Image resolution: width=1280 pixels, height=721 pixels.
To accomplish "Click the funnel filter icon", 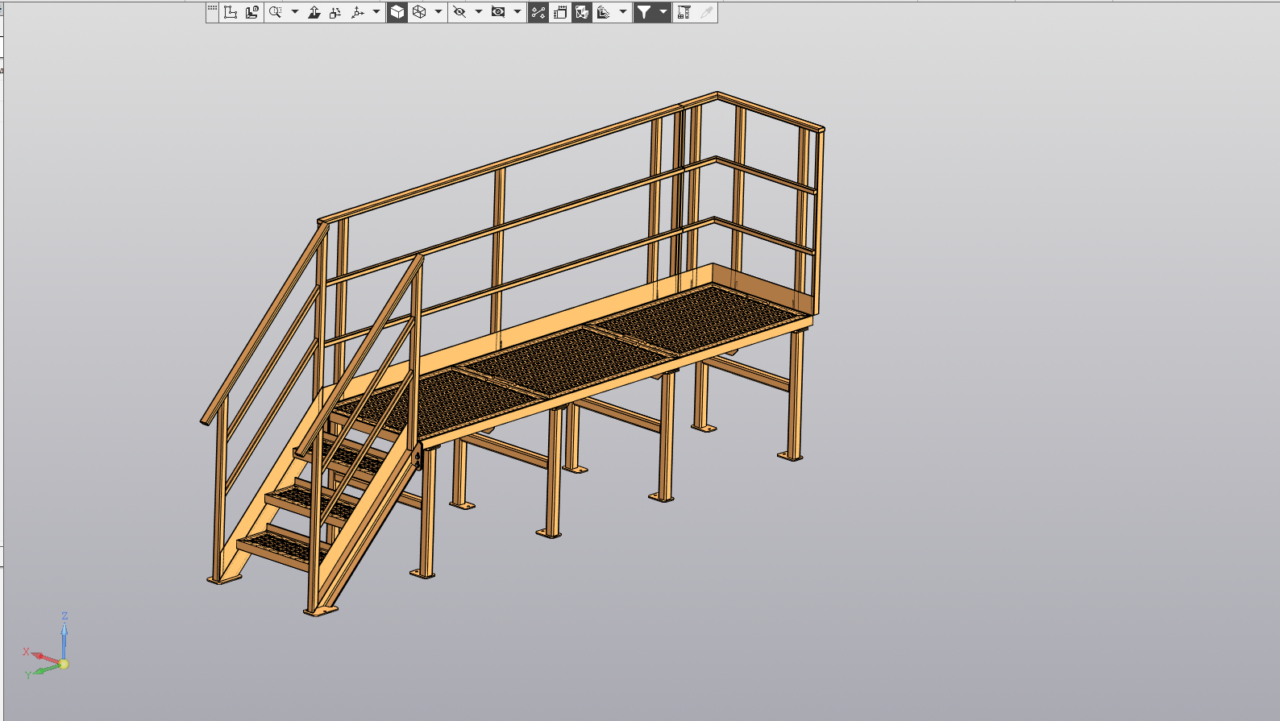I will [x=644, y=12].
